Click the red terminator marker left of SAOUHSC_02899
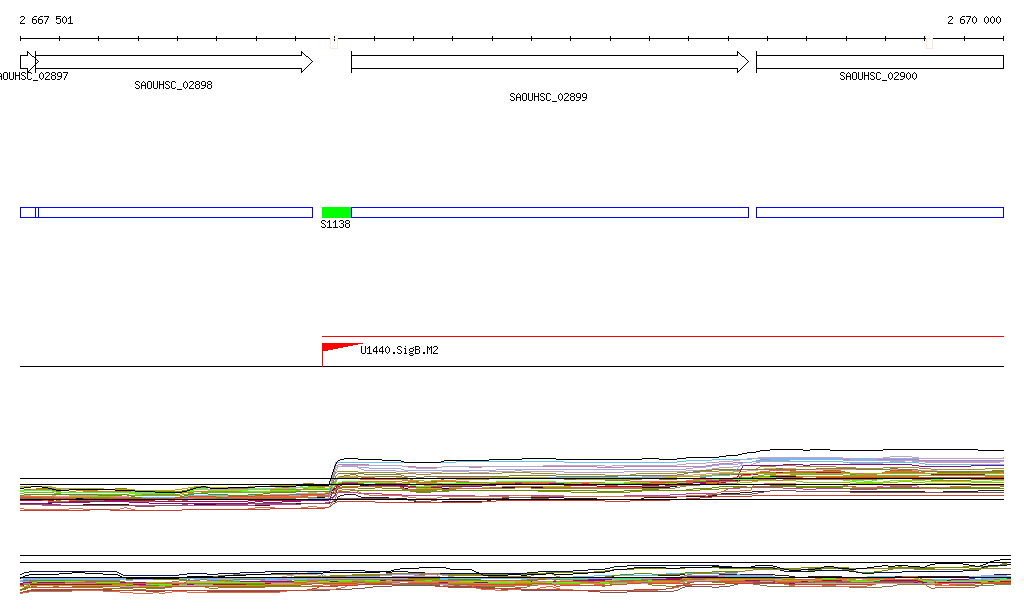This screenshot has width=1024, height=611. (333, 42)
